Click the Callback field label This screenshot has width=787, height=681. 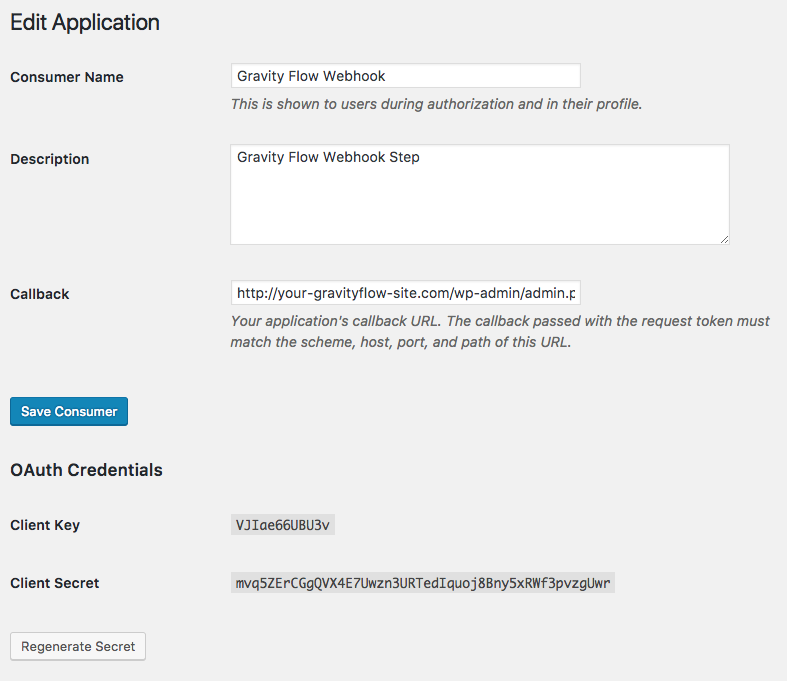tap(40, 294)
